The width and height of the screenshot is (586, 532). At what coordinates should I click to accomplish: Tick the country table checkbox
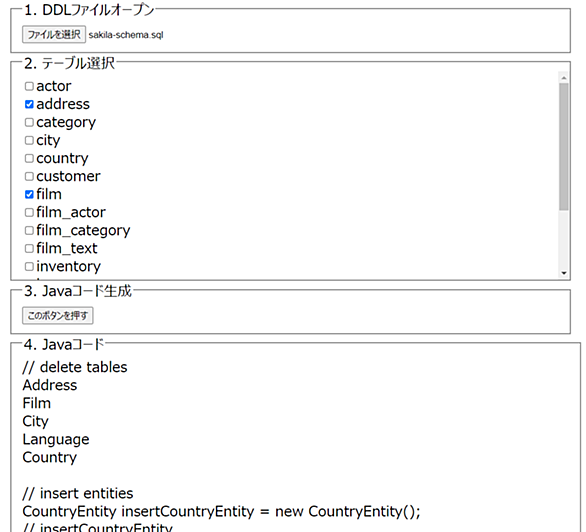[x=29, y=158]
